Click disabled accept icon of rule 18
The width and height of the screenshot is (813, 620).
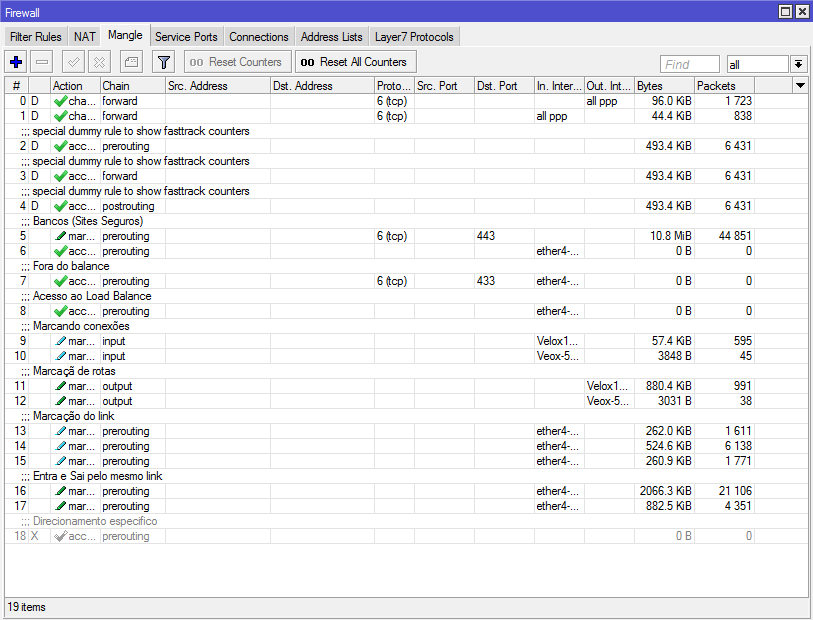click(60, 537)
